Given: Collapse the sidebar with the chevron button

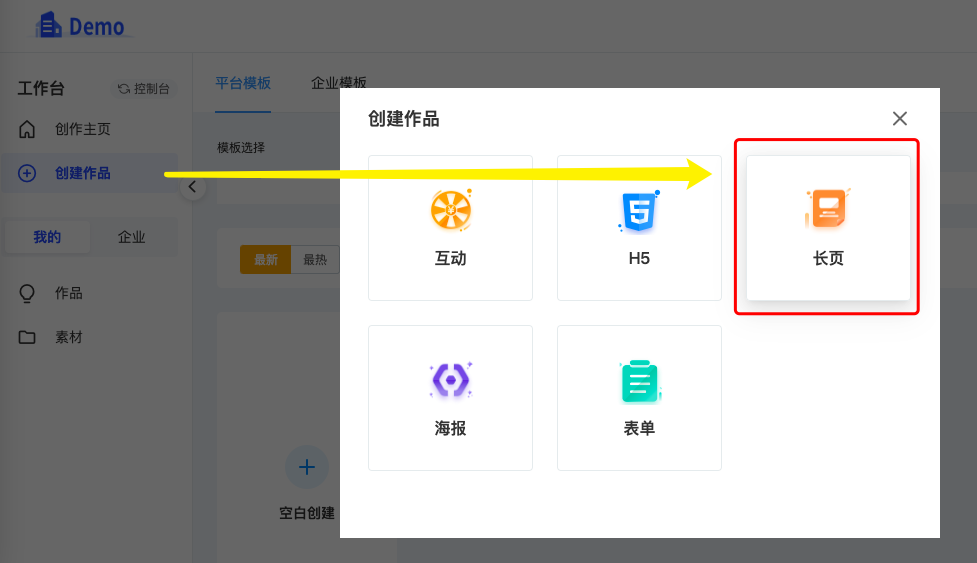Looking at the screenshot, I should click(193, 187).
